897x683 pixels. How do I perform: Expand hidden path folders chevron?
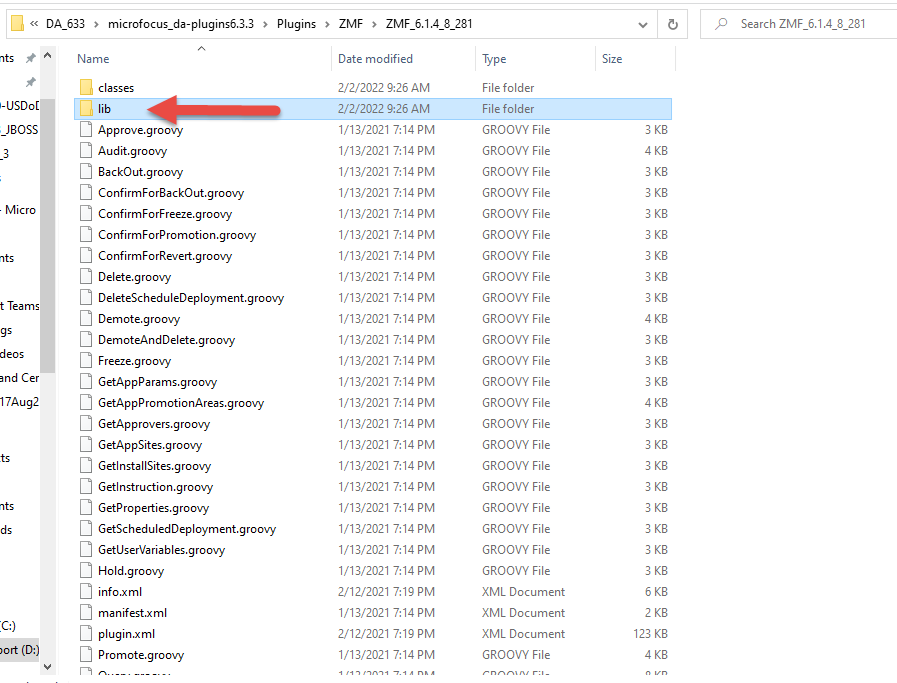tap(34, 24)
